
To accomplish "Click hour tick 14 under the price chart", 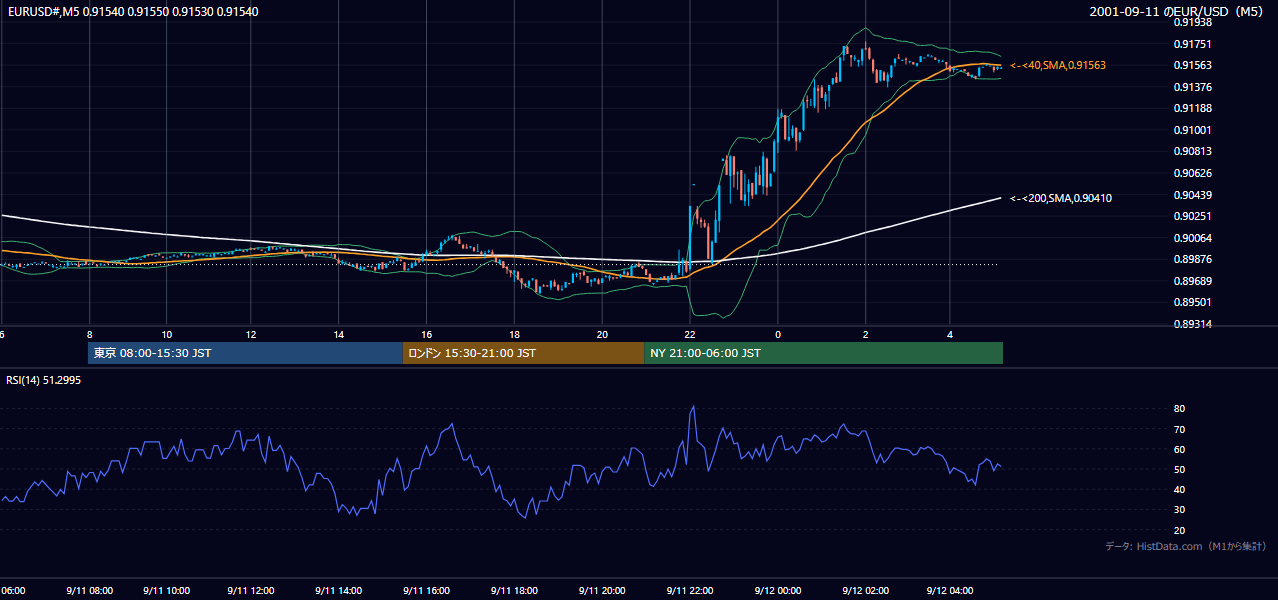I will 339,334.
